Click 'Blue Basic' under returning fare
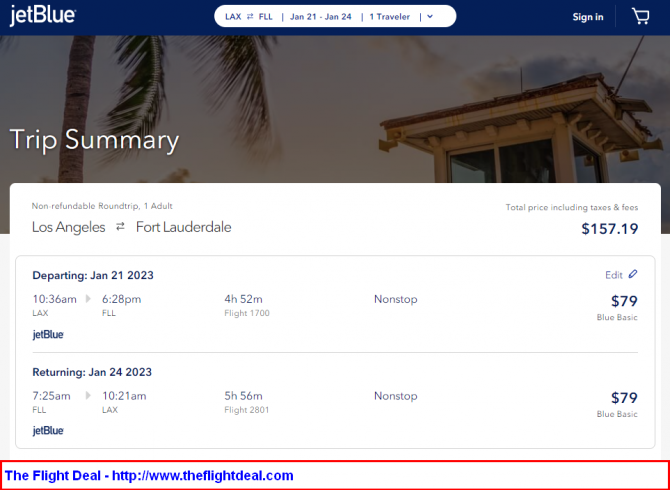Screen dimensions: 670x490 617,414
